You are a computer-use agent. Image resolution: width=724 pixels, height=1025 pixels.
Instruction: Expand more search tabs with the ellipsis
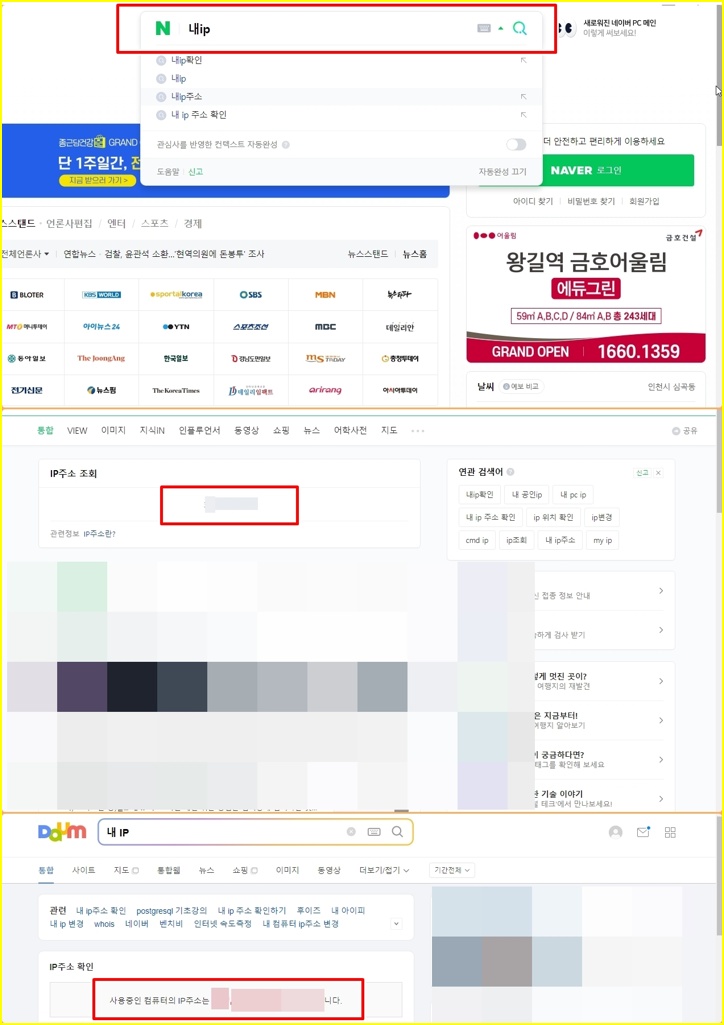[x=418, y=431]
